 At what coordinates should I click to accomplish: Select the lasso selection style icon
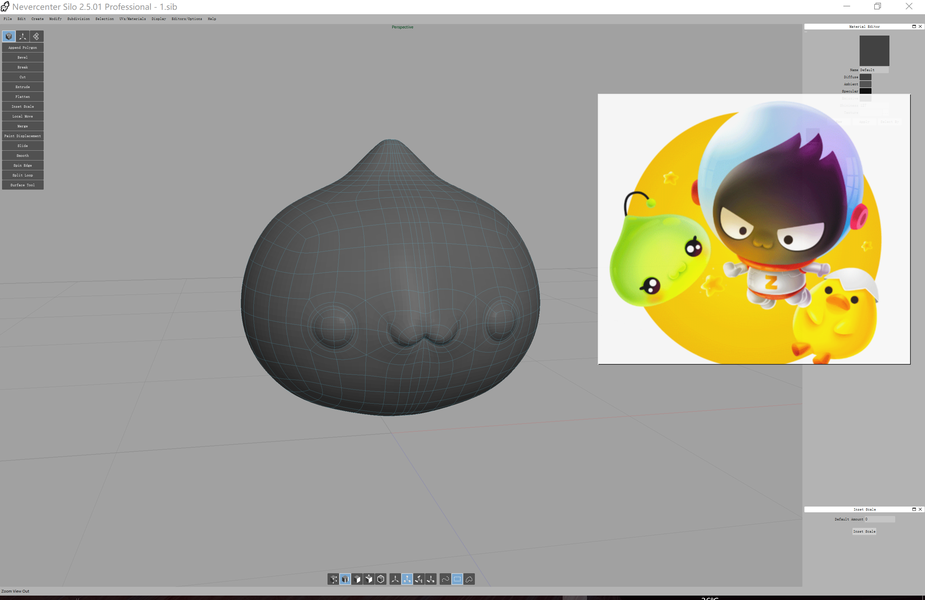coord(469,579)
